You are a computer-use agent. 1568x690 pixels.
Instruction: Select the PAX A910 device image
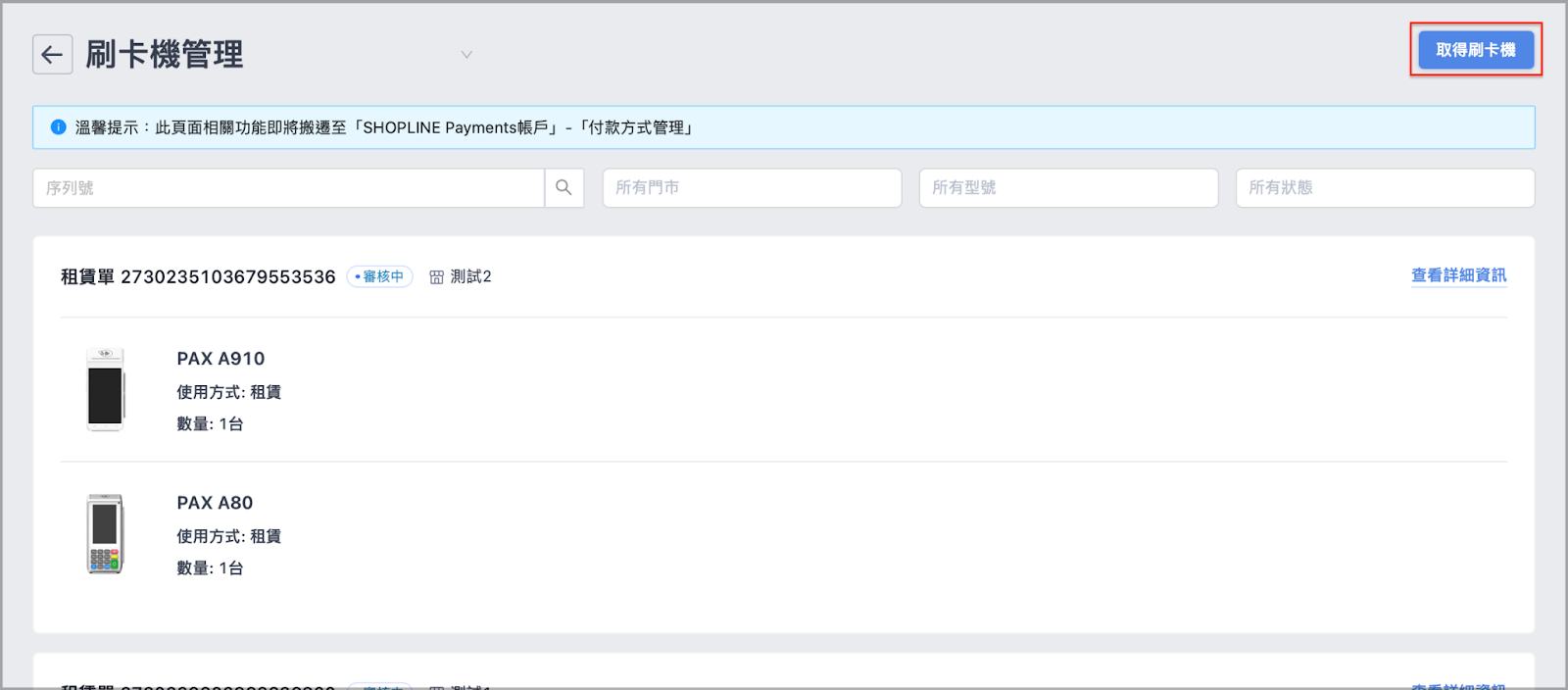(x=105, y=389)
